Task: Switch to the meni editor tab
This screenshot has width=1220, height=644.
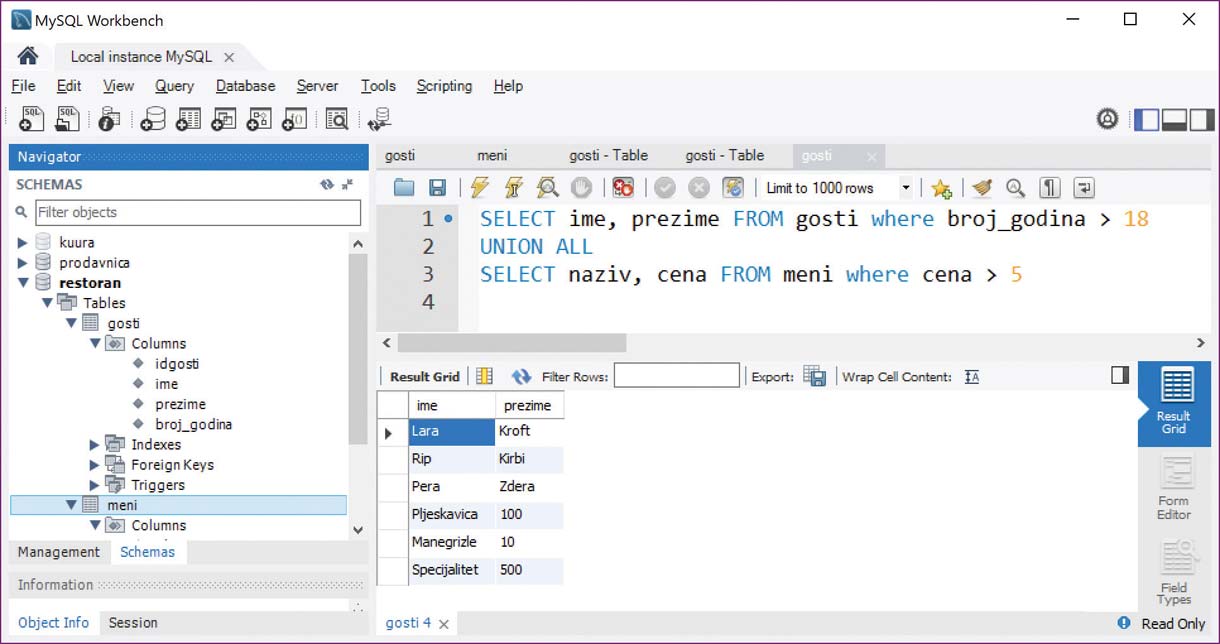Action: tap(492, 156)
